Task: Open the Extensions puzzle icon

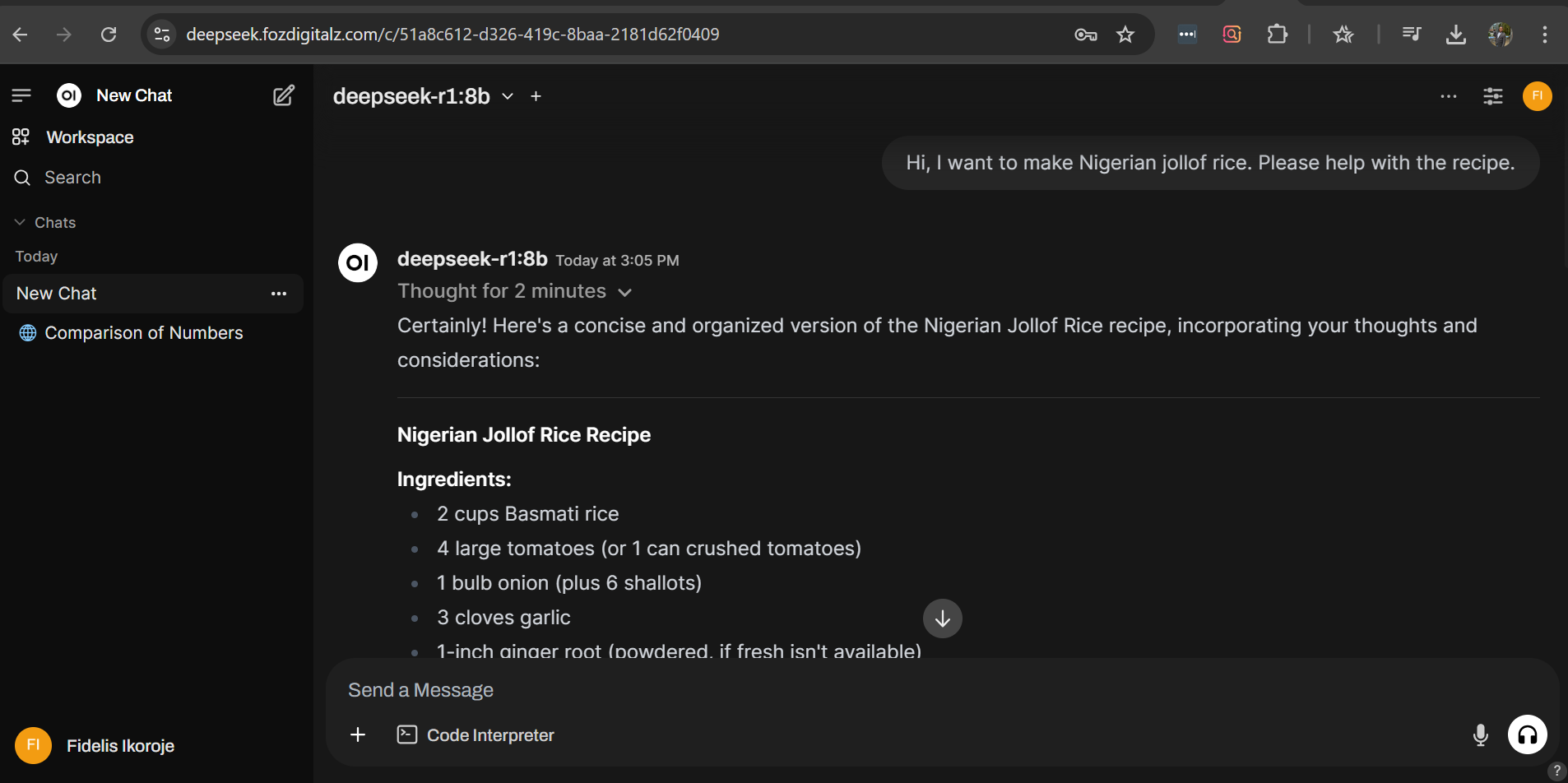Action: (x=1277, y=35)
